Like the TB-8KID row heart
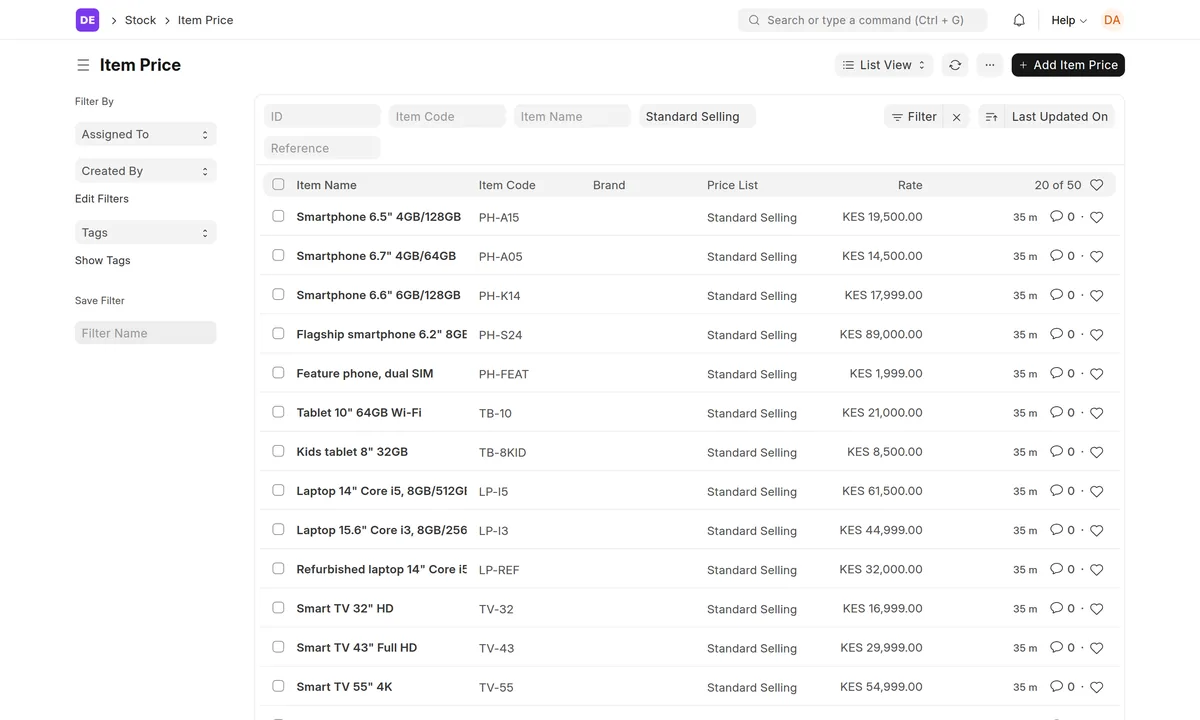 [x=1096, y=452]
